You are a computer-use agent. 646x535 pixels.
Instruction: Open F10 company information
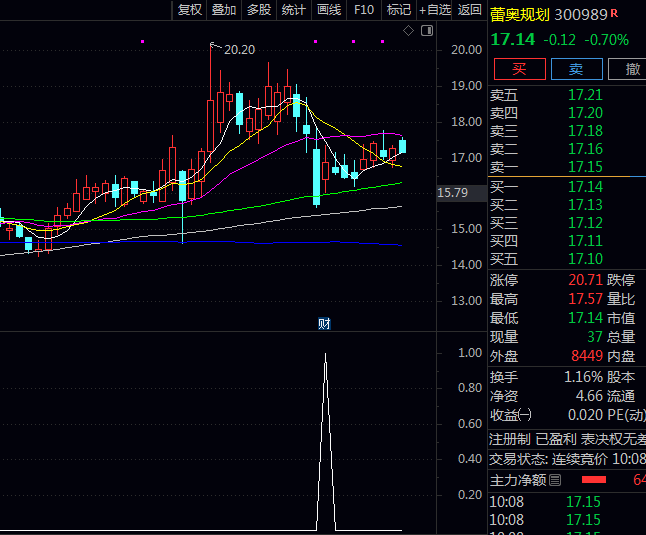point(364,10)
